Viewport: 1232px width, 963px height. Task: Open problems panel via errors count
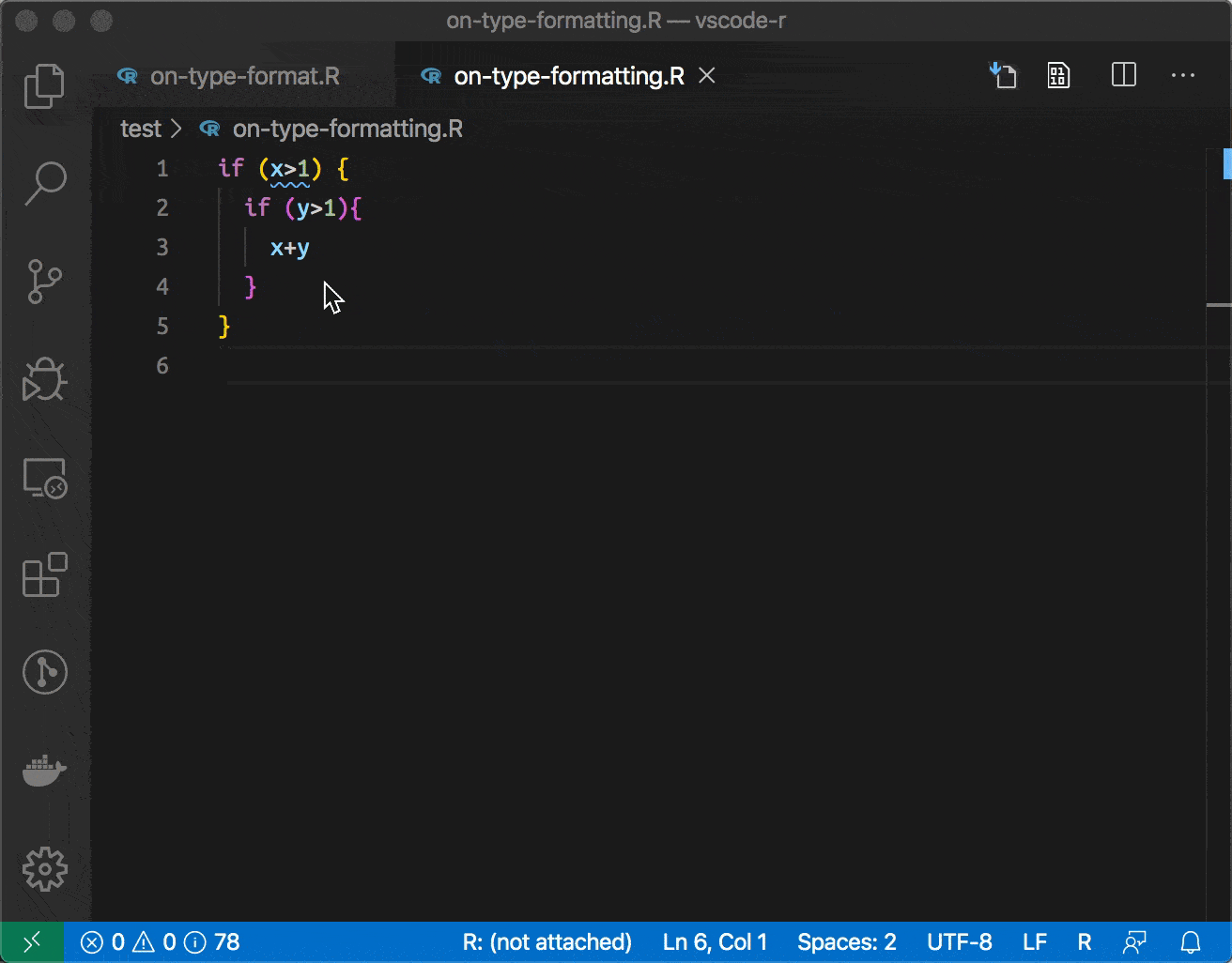102,942
